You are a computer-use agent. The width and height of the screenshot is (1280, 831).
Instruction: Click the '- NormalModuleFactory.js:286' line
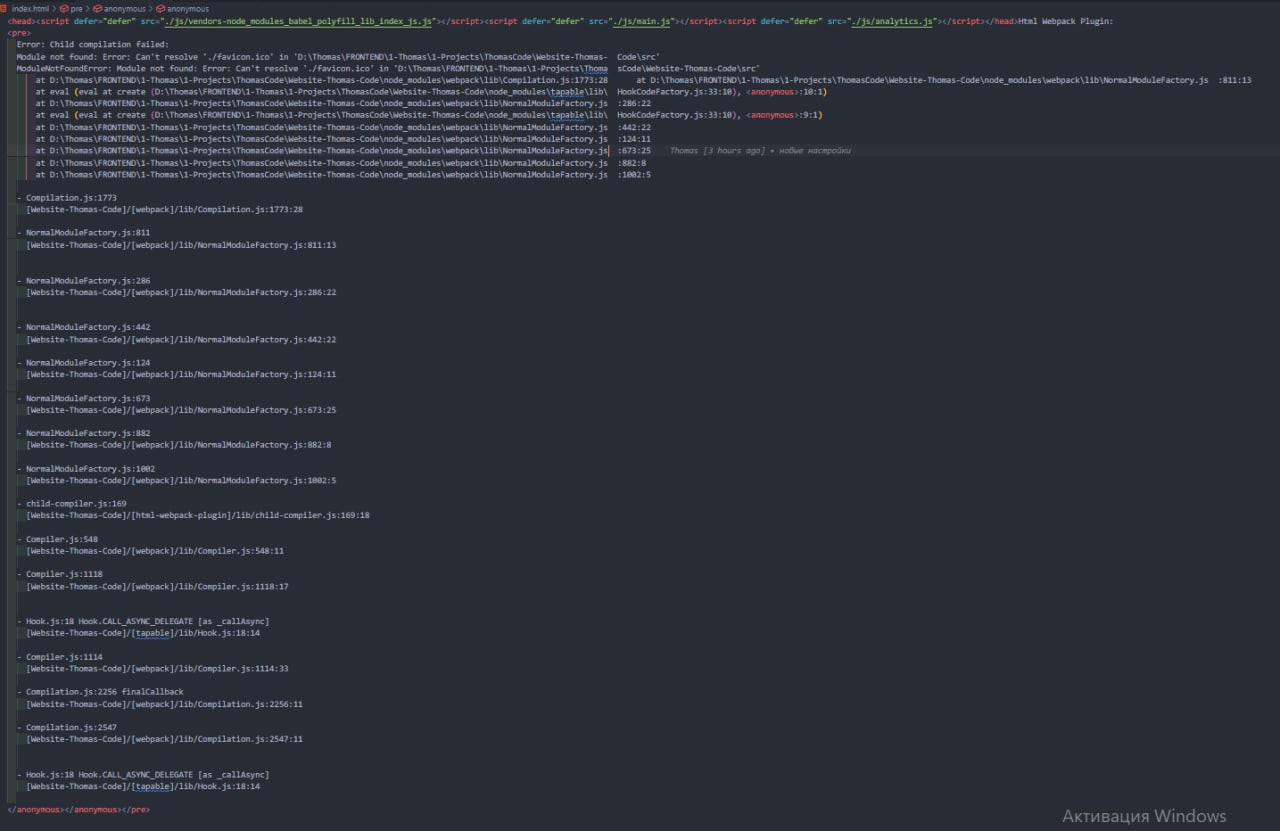click(x=84, y=281)
